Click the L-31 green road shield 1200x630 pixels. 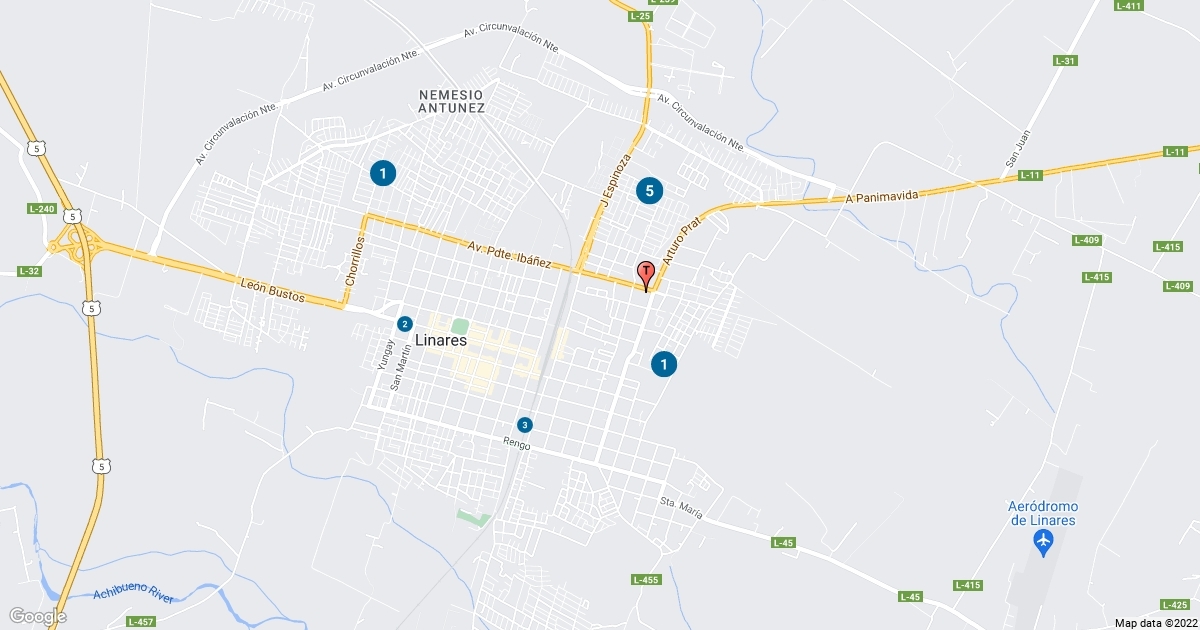coord(1066,61)
